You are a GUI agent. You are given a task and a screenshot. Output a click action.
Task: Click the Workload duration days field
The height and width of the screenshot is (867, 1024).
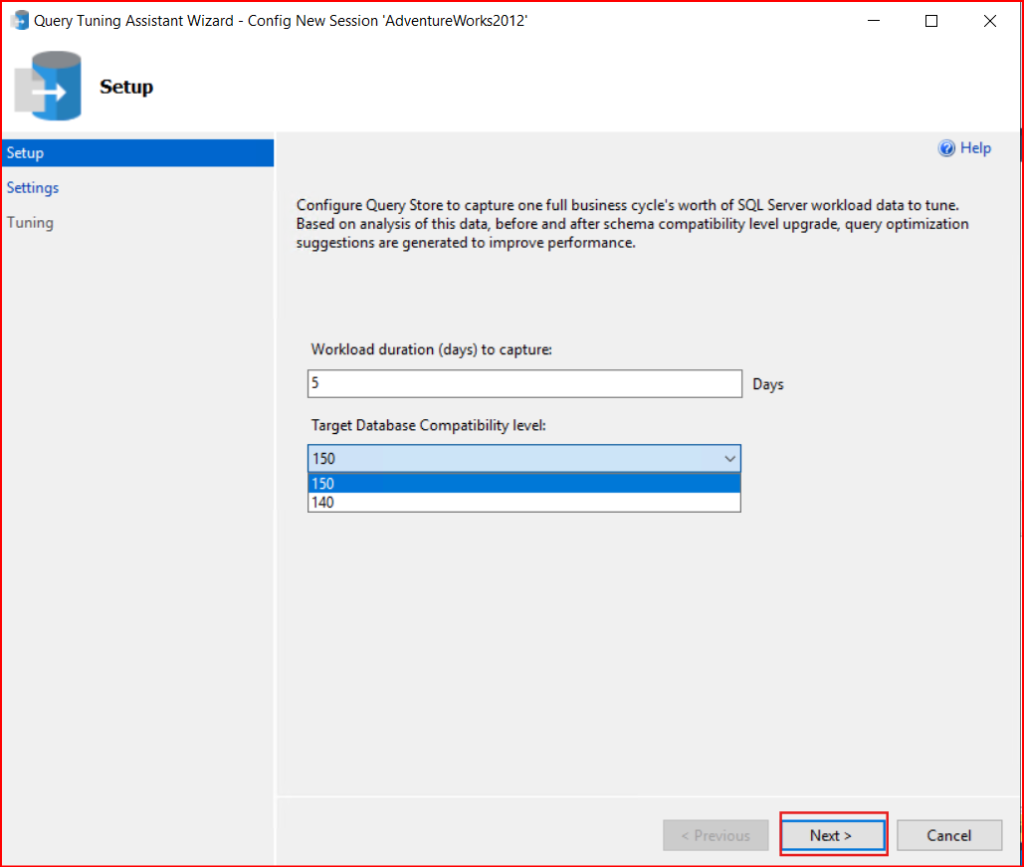(x=524, y=383)
